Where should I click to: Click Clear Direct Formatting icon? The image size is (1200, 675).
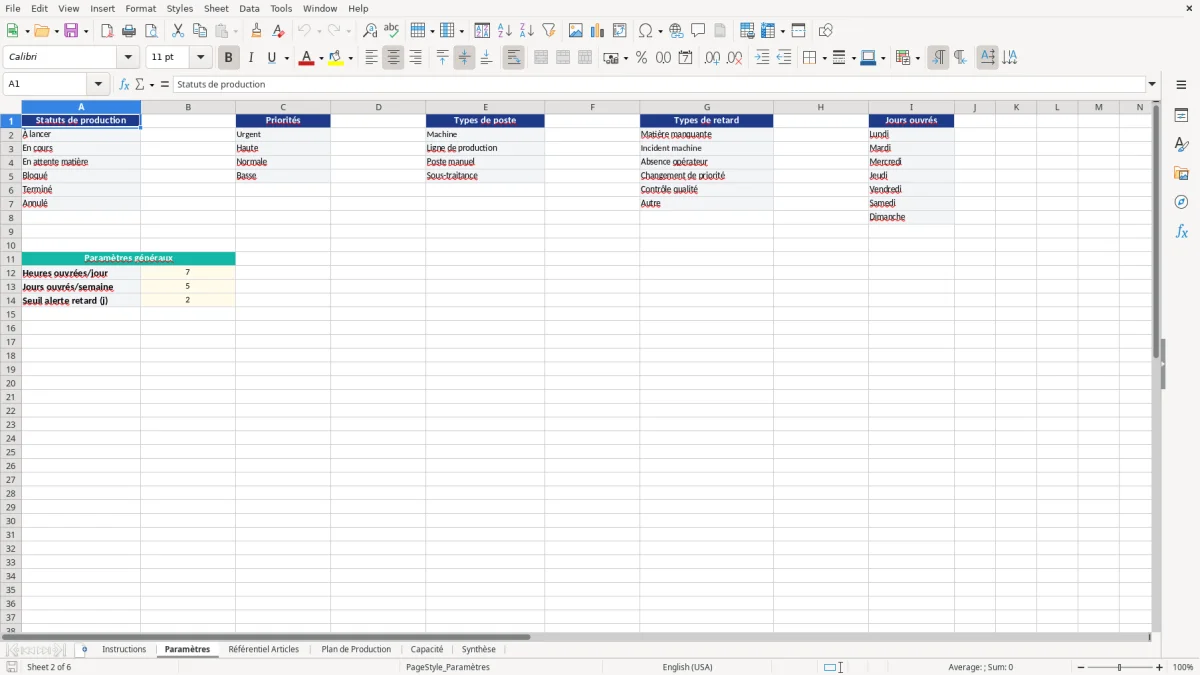coord(279,31)
